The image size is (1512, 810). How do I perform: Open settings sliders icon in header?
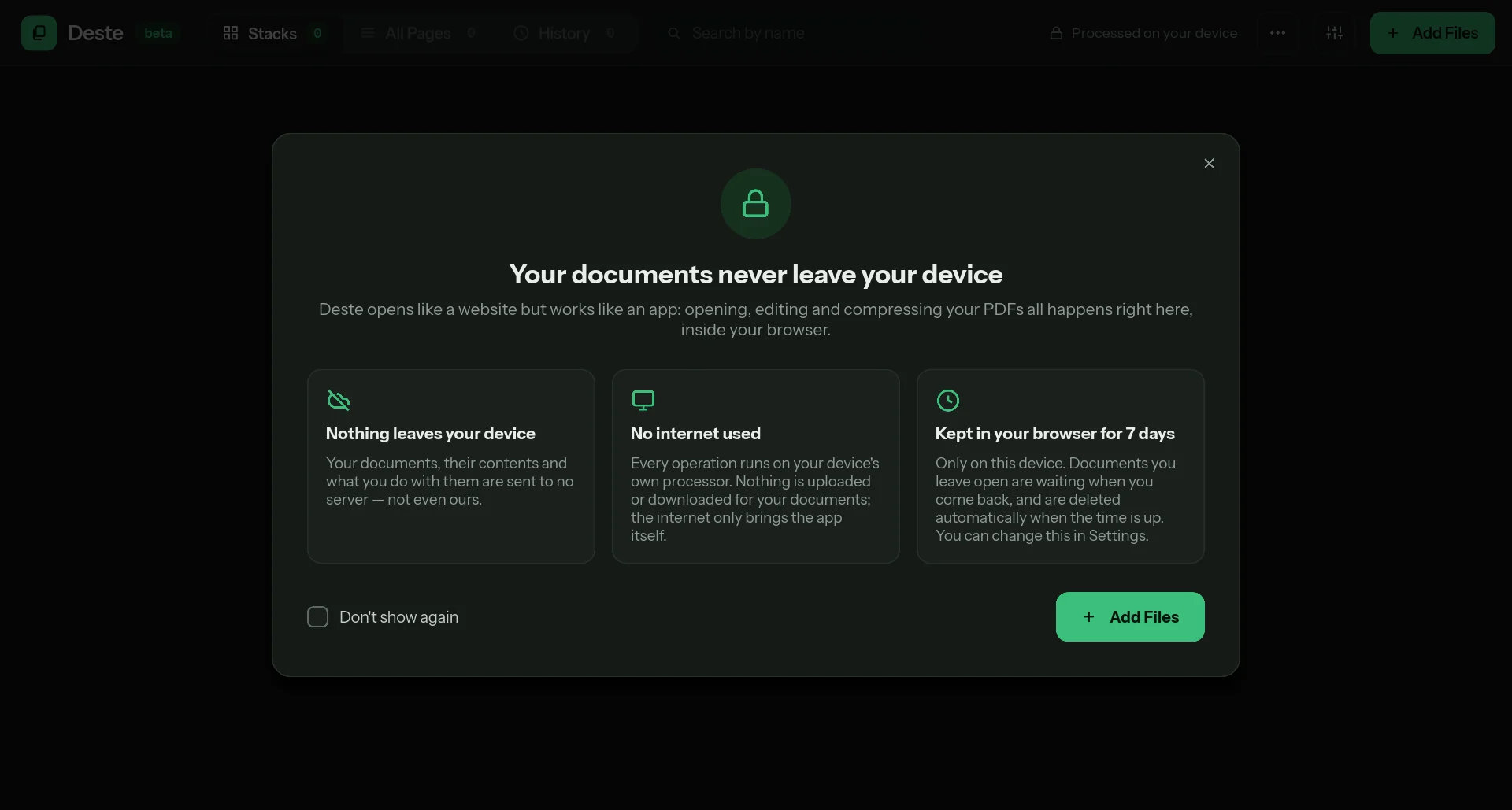[1334, 33]
